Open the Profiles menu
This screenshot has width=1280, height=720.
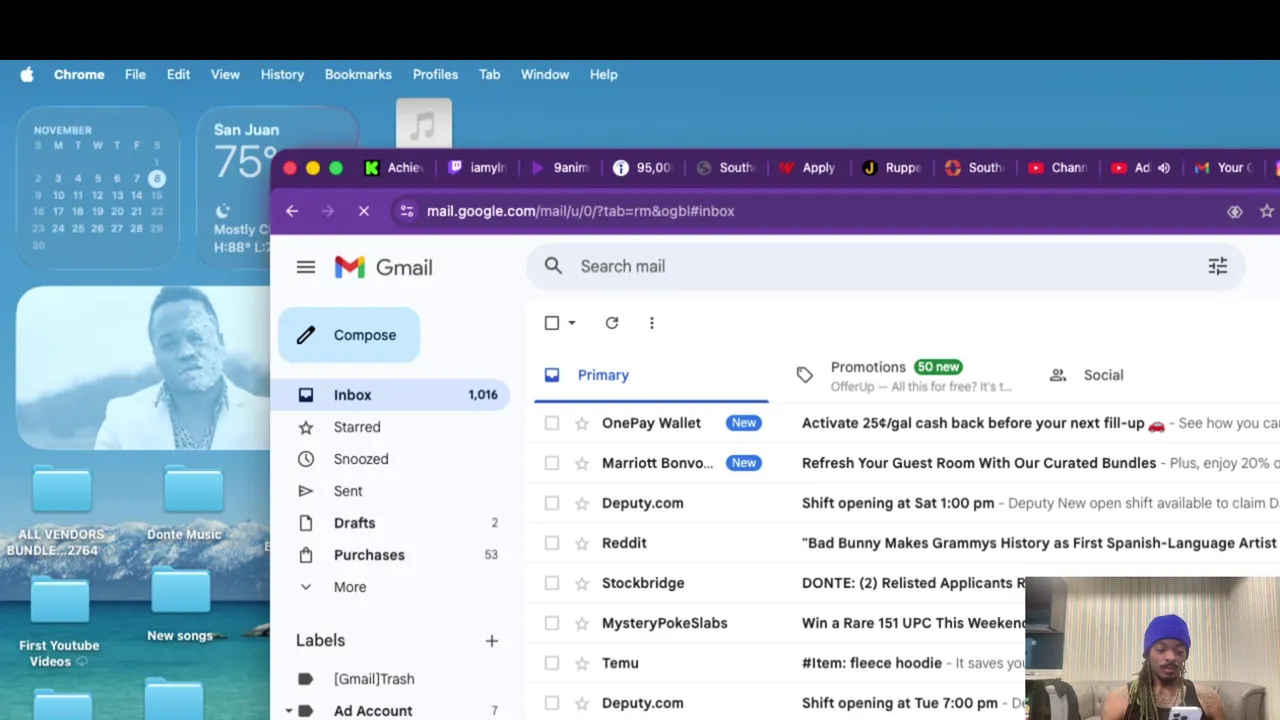435,74
